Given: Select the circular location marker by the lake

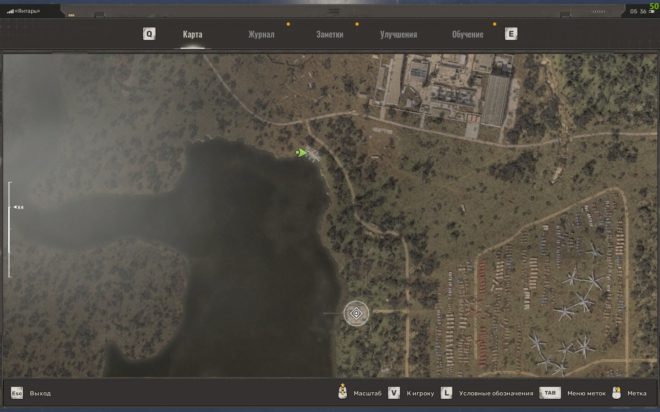Looking at the screenshot, I should 356,313.
